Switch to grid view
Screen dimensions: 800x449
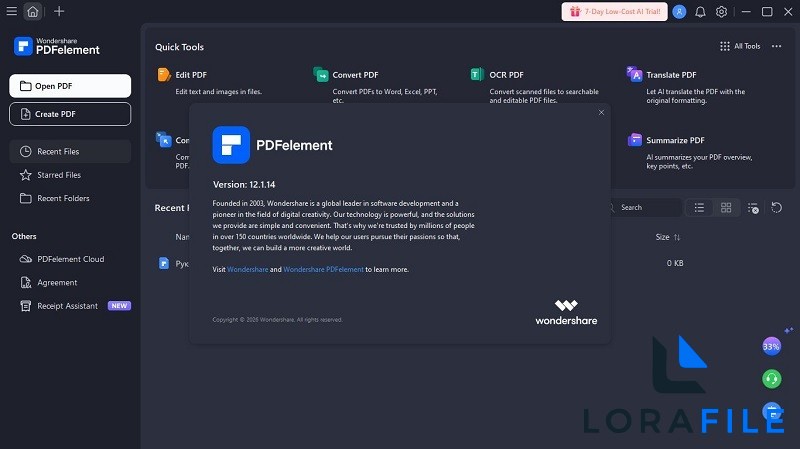pos(726,208)
